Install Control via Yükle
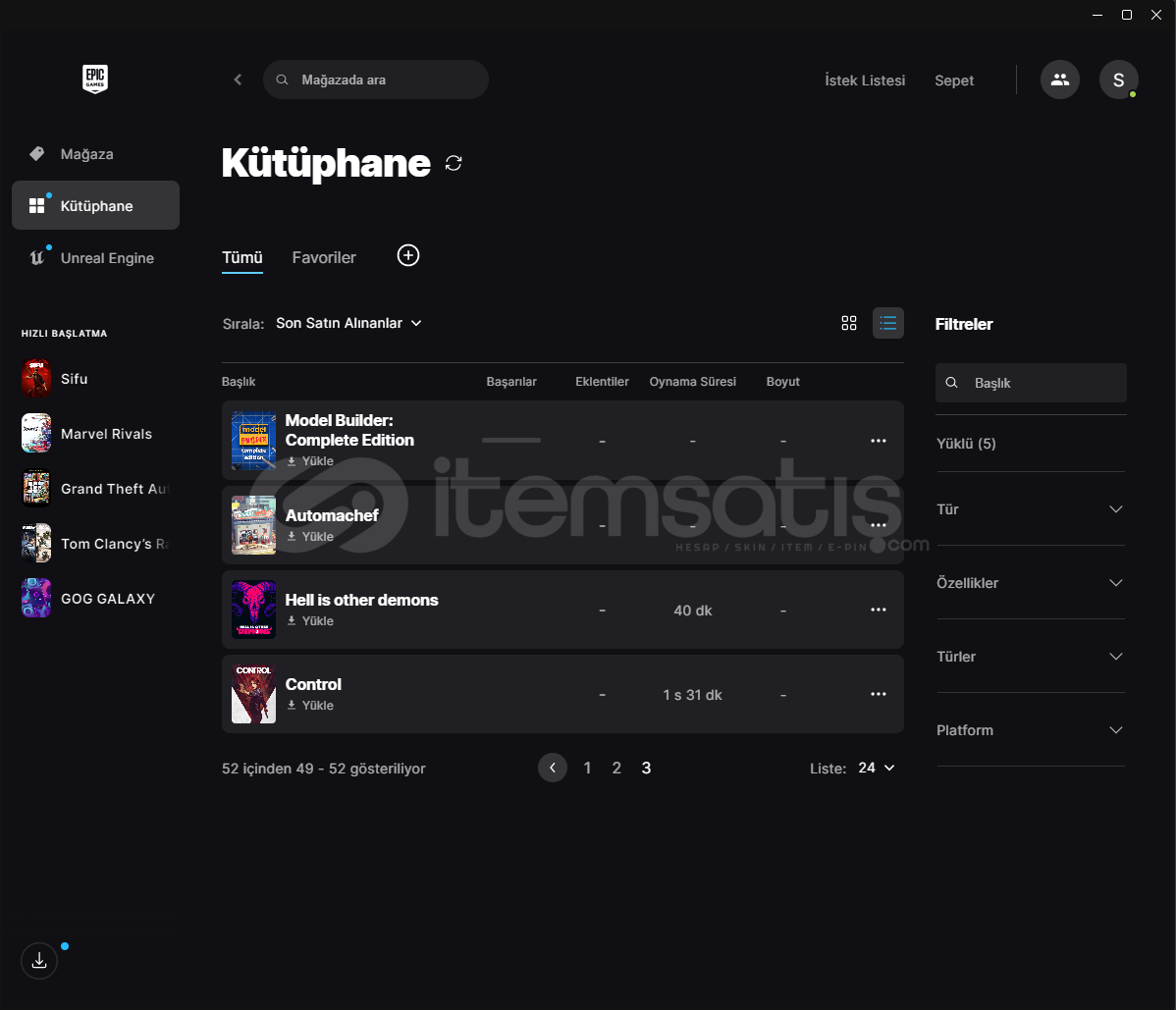Viewport: 1176px width, 1010px height. tap(310, 706)
